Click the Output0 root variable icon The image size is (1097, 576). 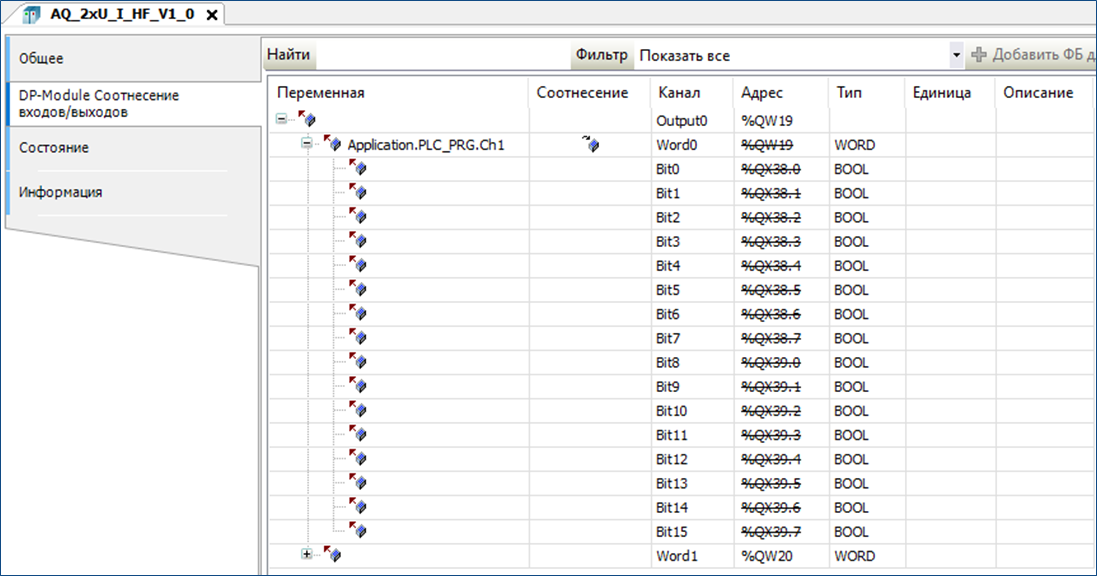pos(307,121)
